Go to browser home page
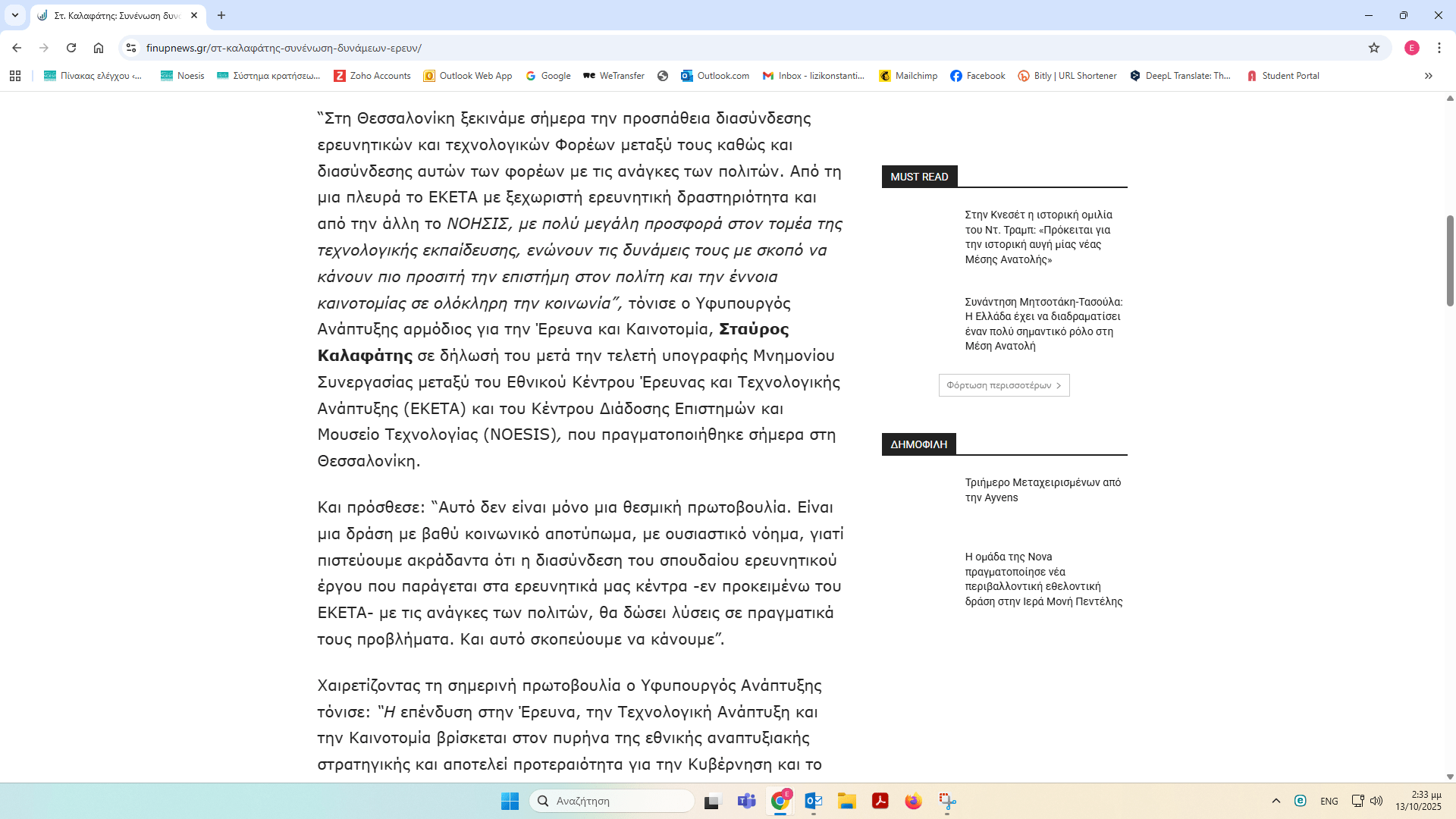This screenshot has height=819, width=1456. 99,48
